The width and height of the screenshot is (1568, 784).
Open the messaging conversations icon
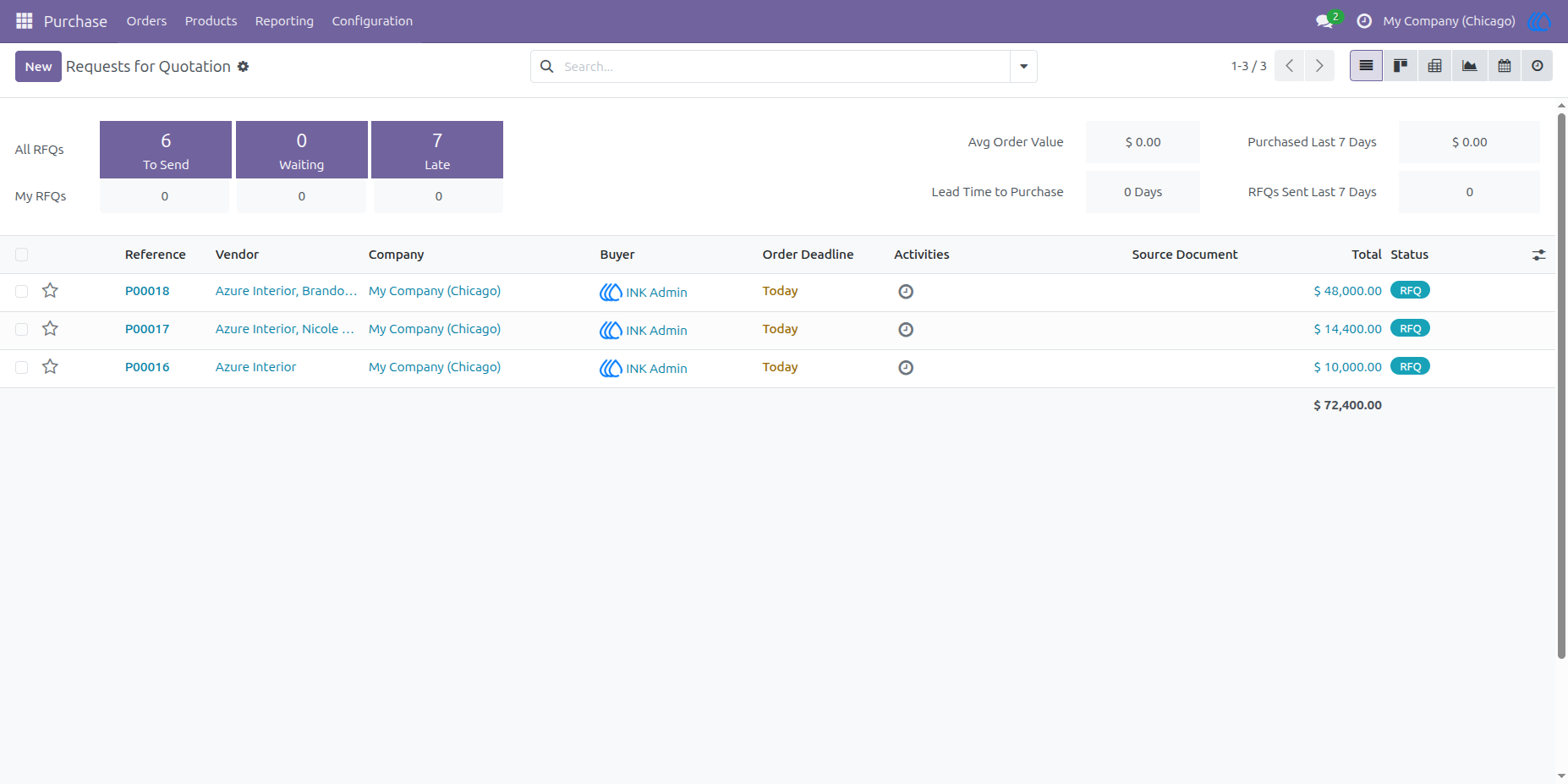coord(1324,21)
